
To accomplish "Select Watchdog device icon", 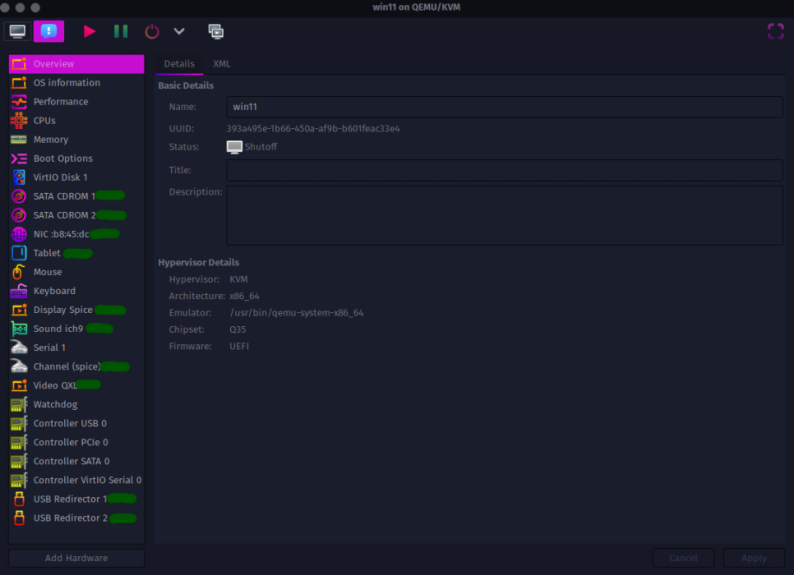I will click(19, 404).
